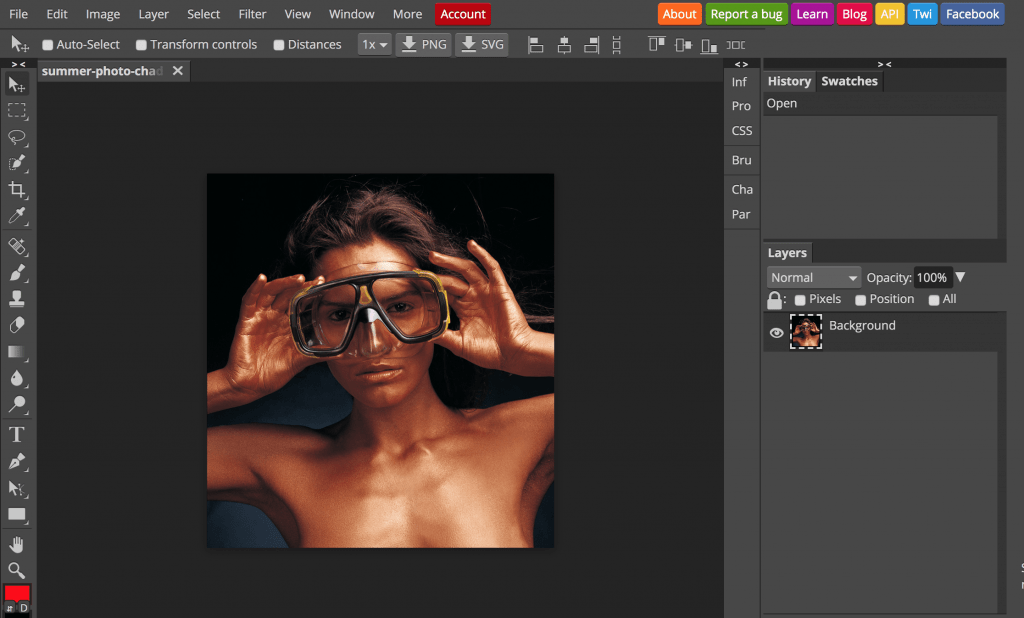Select the Rectangular Marquee tool

[x=17, y=111]
